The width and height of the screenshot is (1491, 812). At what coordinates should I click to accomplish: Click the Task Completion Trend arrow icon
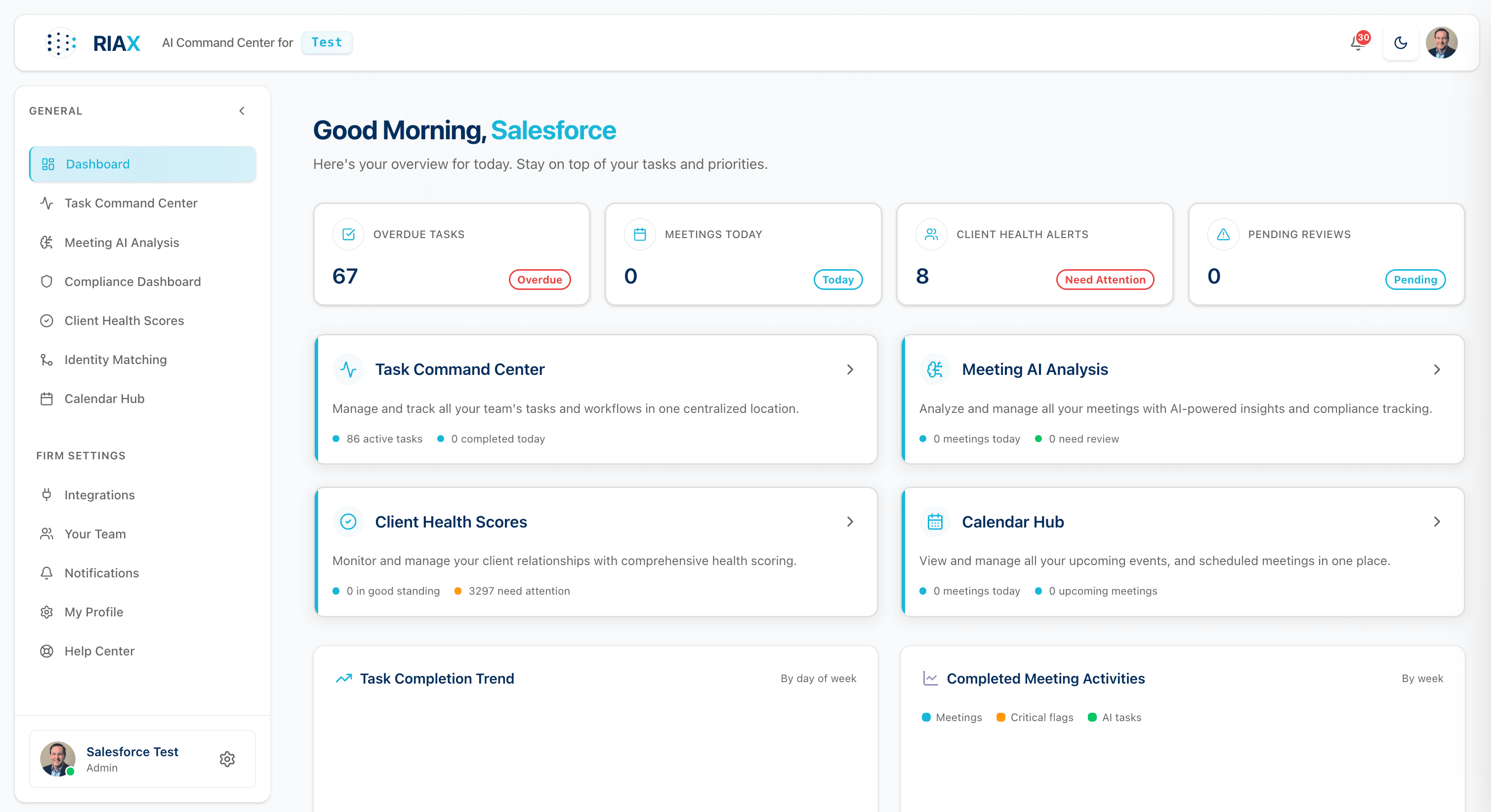pos(344,678)
